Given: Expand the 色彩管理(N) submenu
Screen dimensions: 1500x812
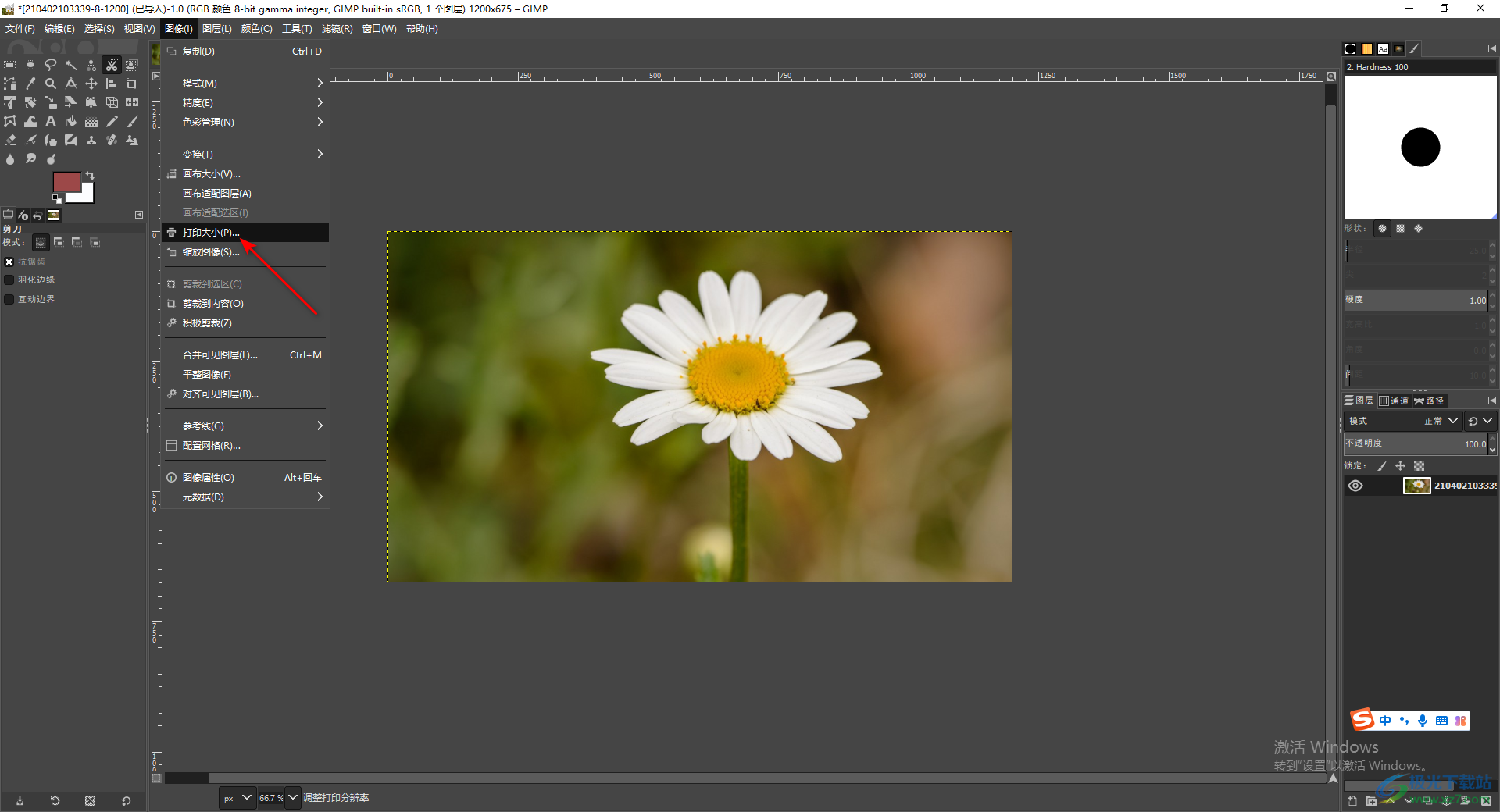Looking at the screenshot, I should tap(245, 122).
